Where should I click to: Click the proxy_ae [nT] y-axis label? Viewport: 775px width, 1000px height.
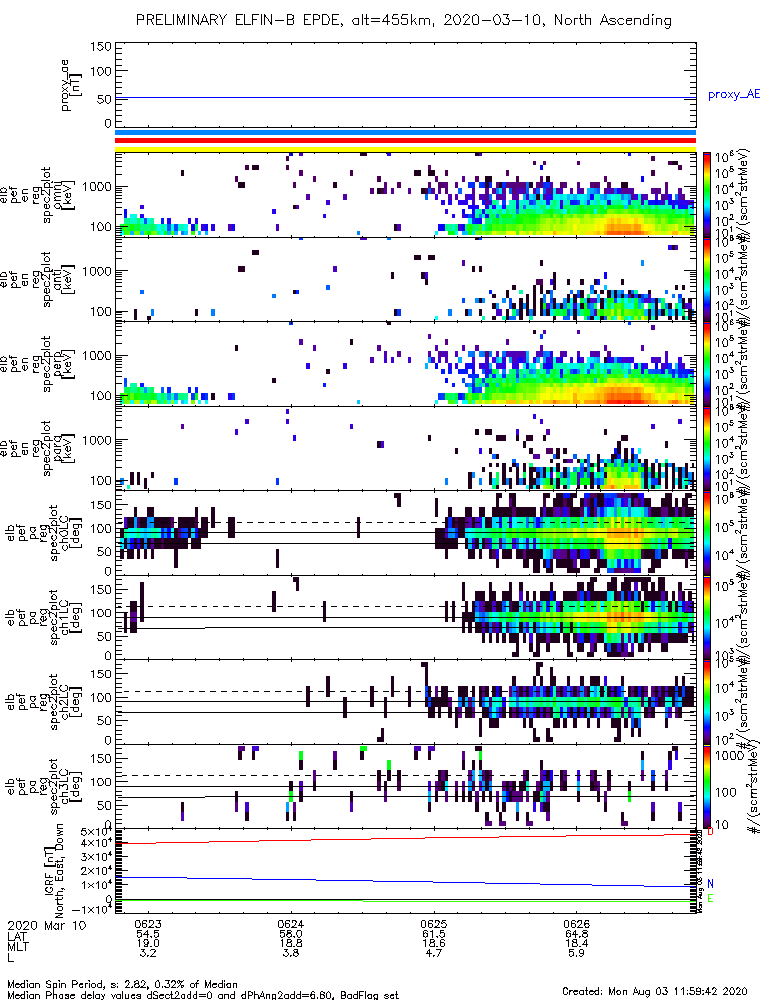pos(70,85)
